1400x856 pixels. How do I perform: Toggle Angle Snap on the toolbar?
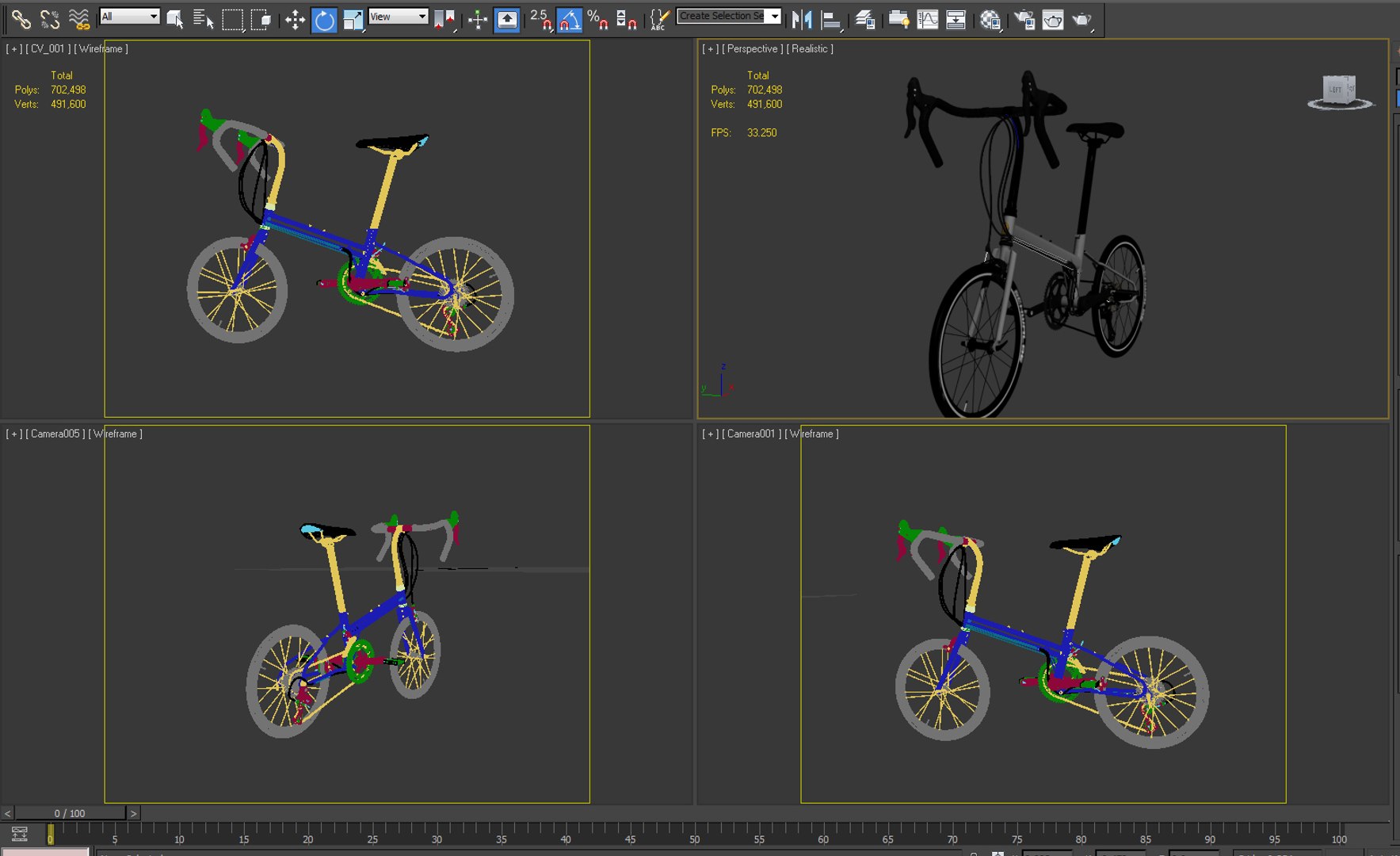[569, 19]
